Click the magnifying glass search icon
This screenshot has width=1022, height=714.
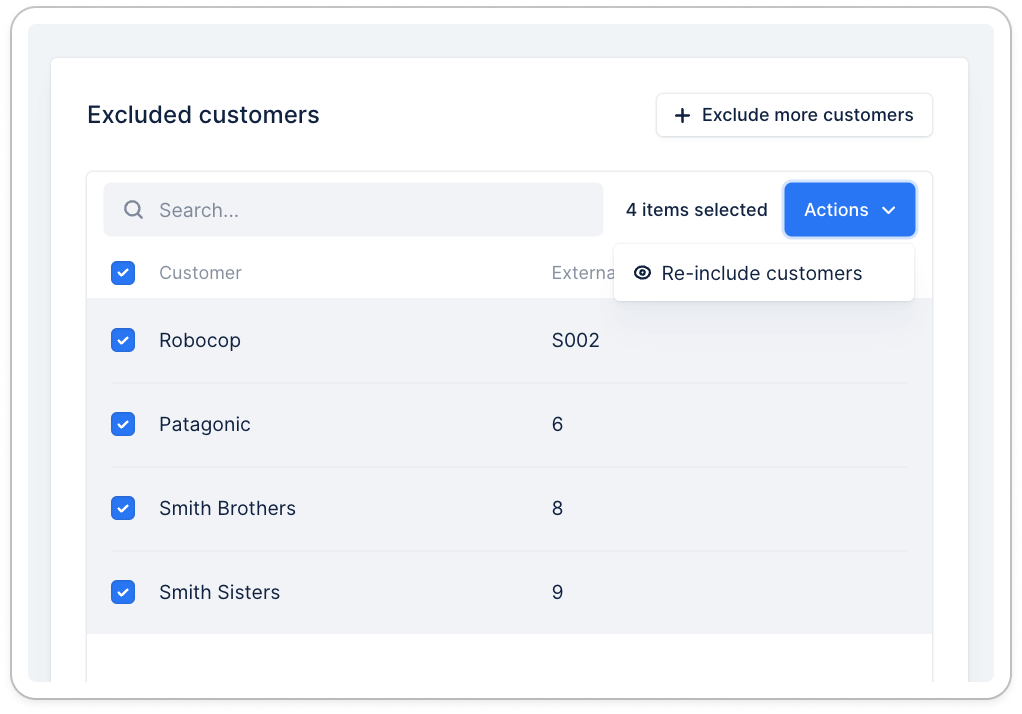pyautogui.click(x=133, y=210)
